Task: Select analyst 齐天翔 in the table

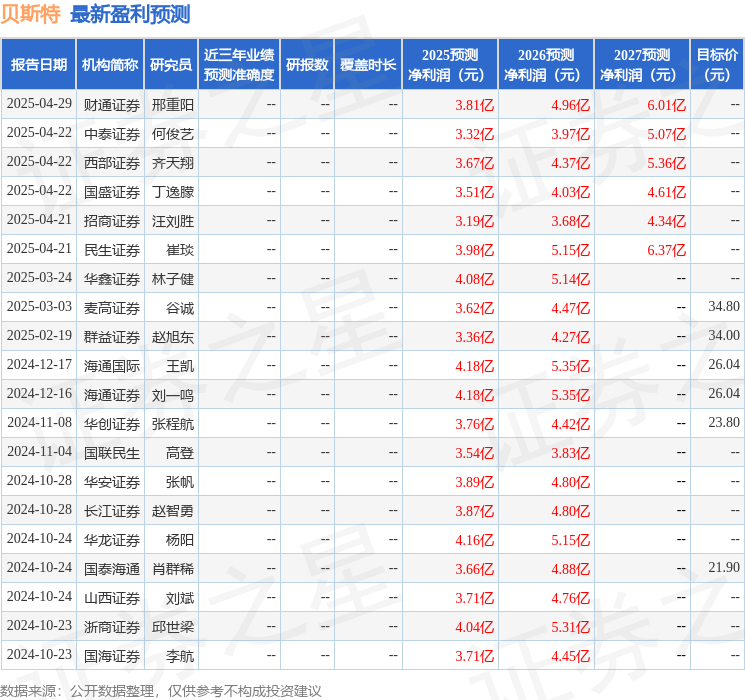Action: pos(172,163)
